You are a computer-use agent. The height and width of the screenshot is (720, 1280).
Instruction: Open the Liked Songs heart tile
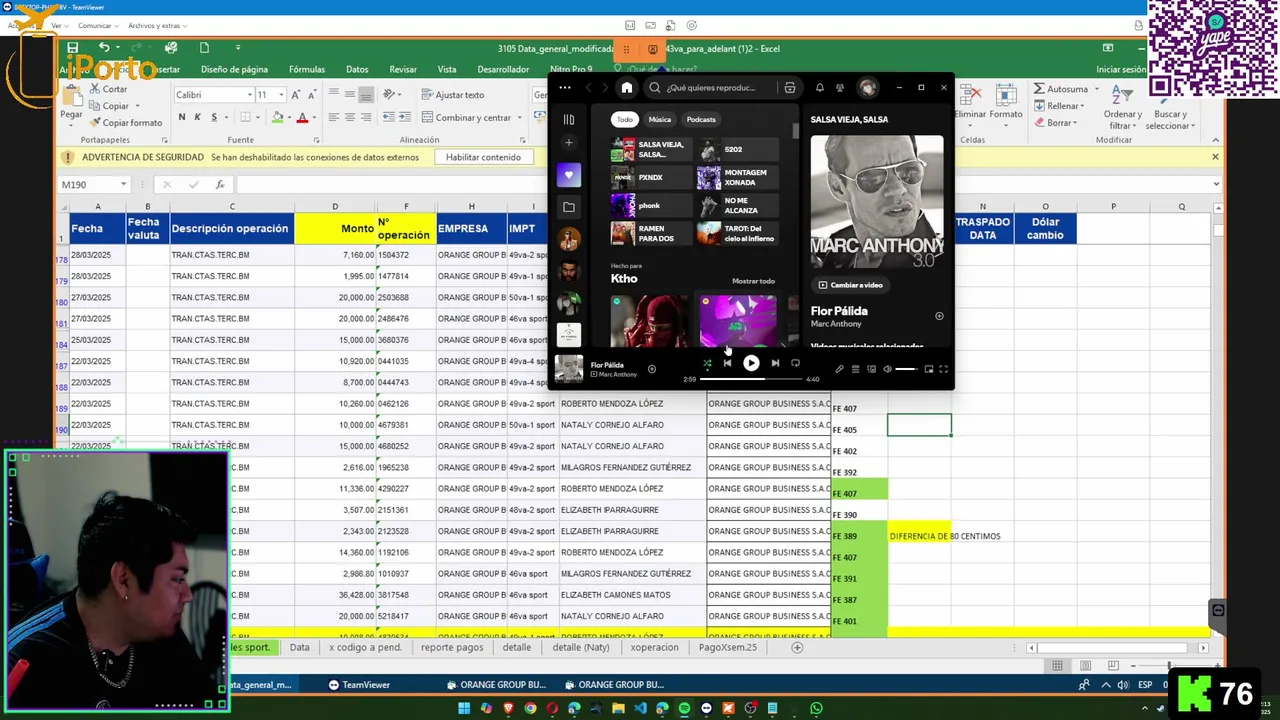click(x=569, y=175)
